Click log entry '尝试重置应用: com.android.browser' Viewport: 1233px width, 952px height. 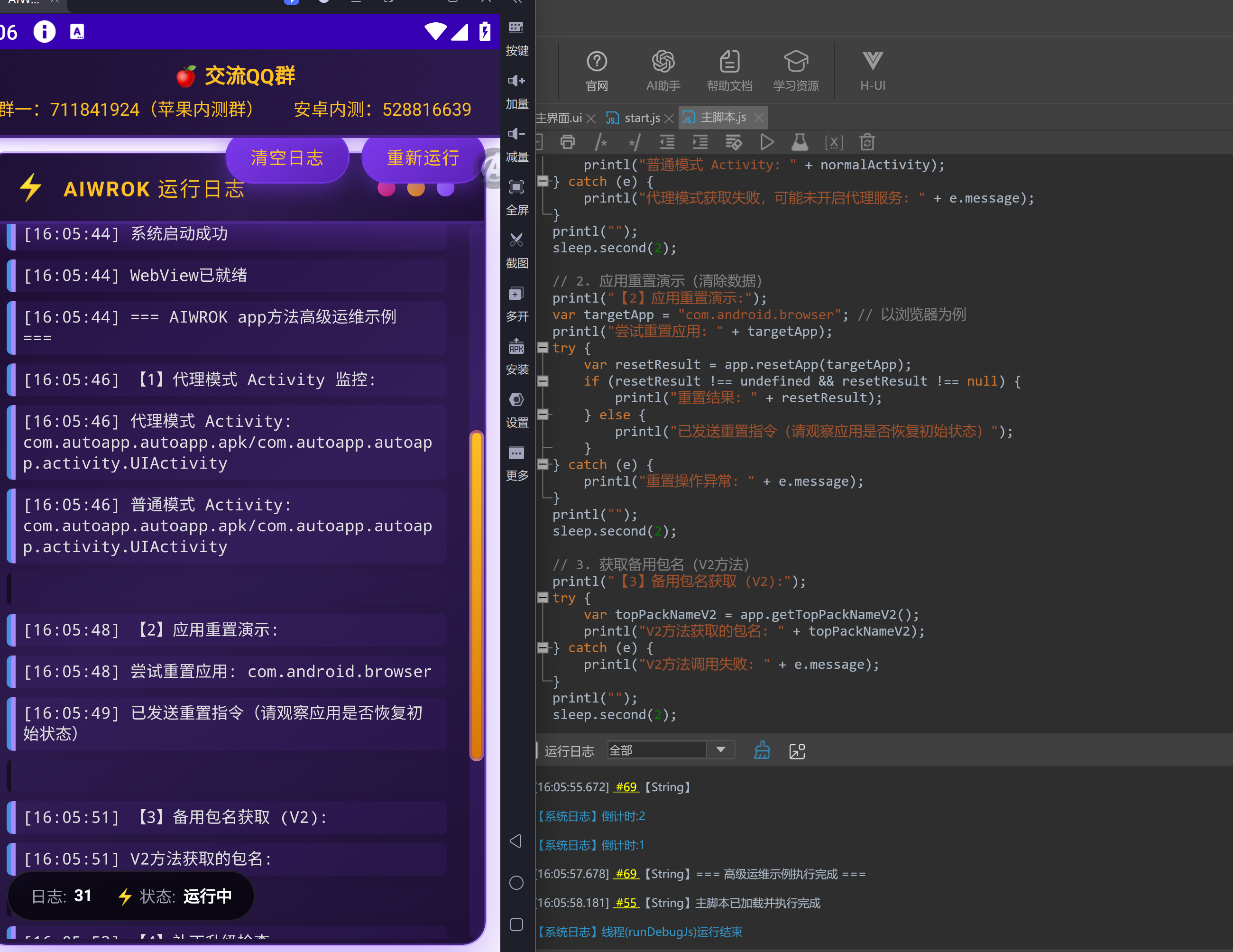tap(227, 671)
